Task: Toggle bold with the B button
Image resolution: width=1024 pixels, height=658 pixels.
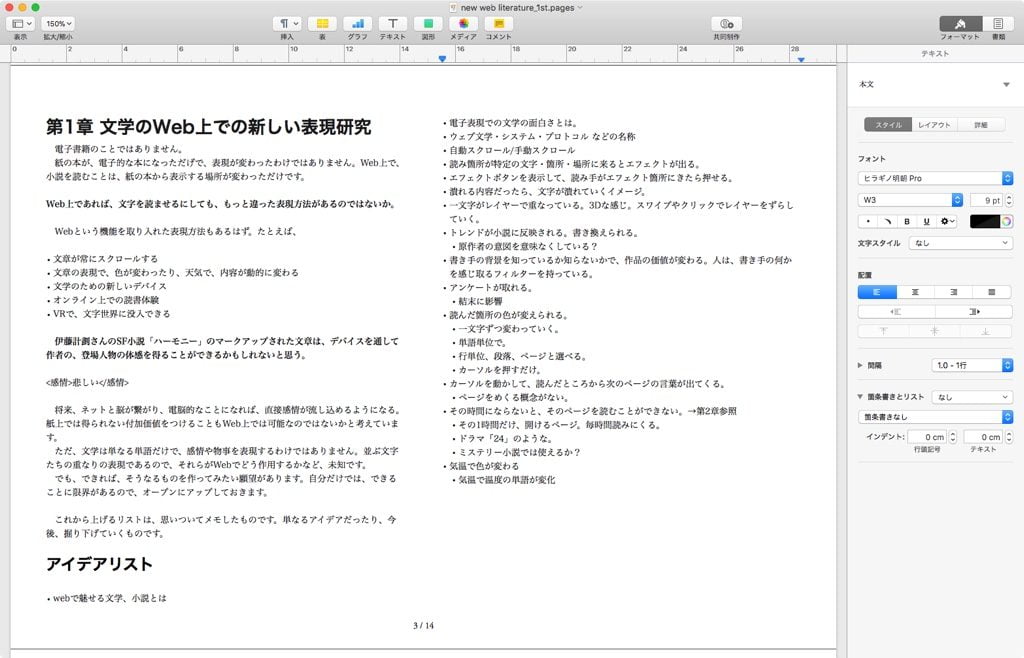Action: (906, 221)
